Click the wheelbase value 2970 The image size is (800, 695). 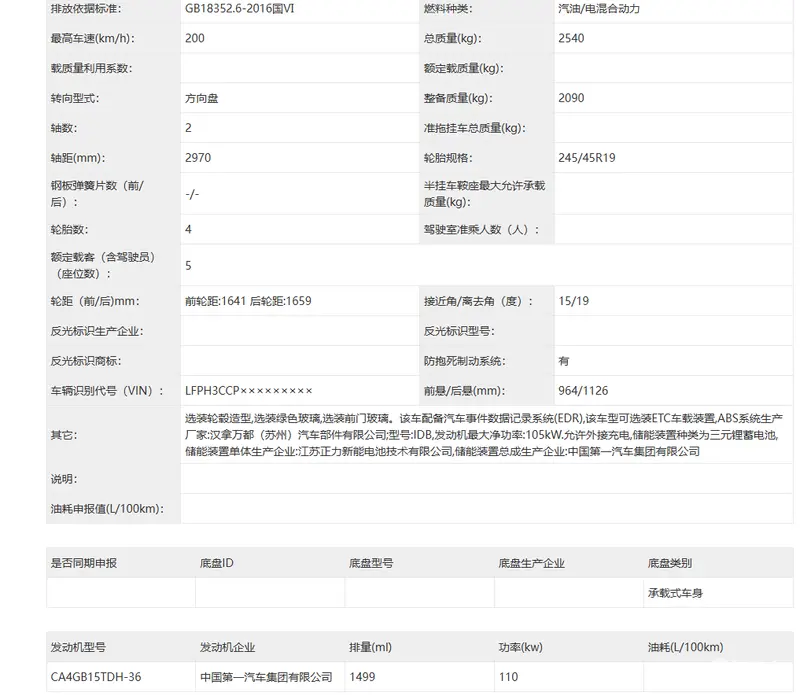(198, 157)
